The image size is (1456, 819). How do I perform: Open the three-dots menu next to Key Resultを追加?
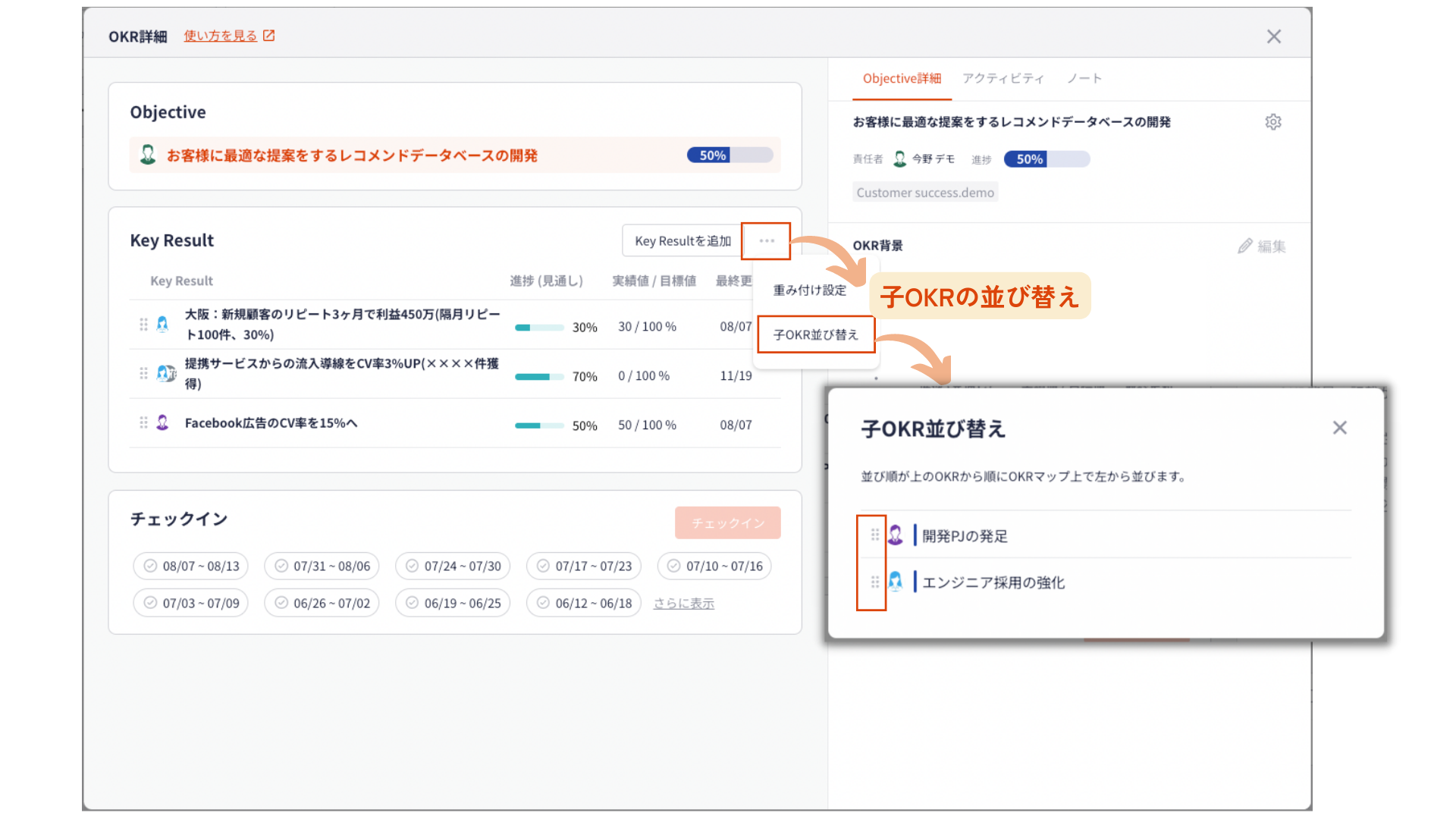click(x=766, y=241)
